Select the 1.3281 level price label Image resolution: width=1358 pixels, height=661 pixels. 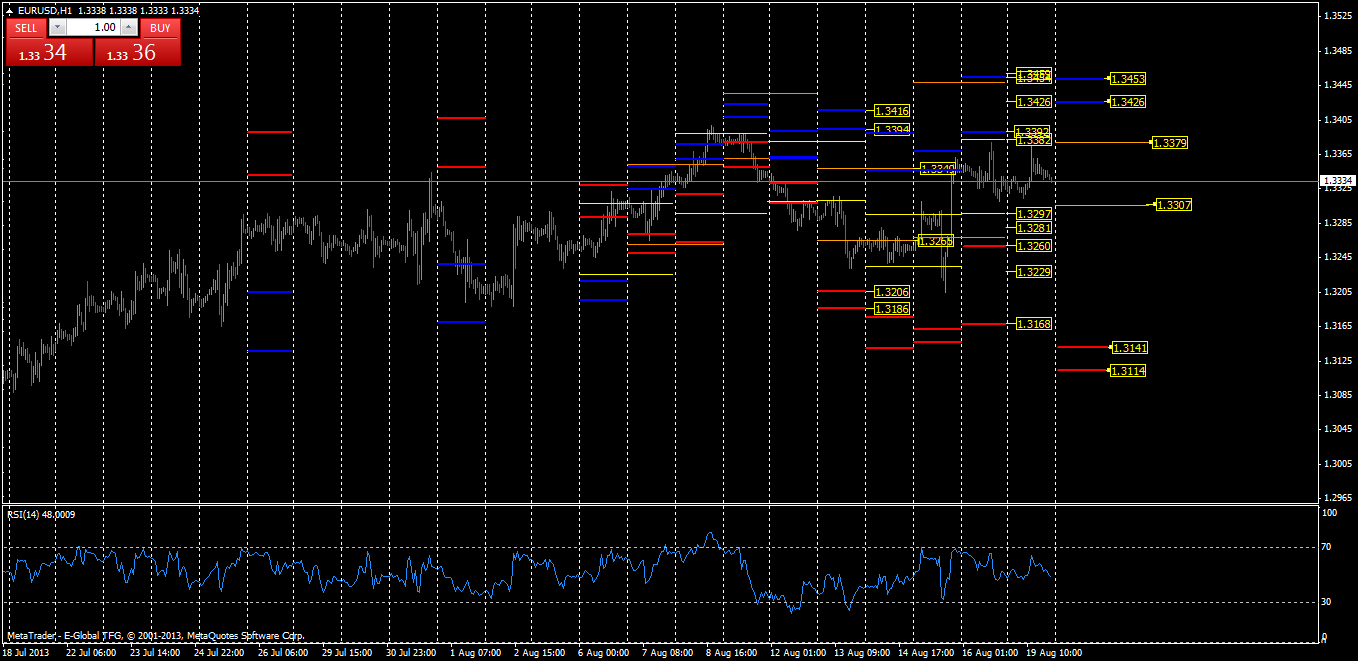click(1033, 228)
